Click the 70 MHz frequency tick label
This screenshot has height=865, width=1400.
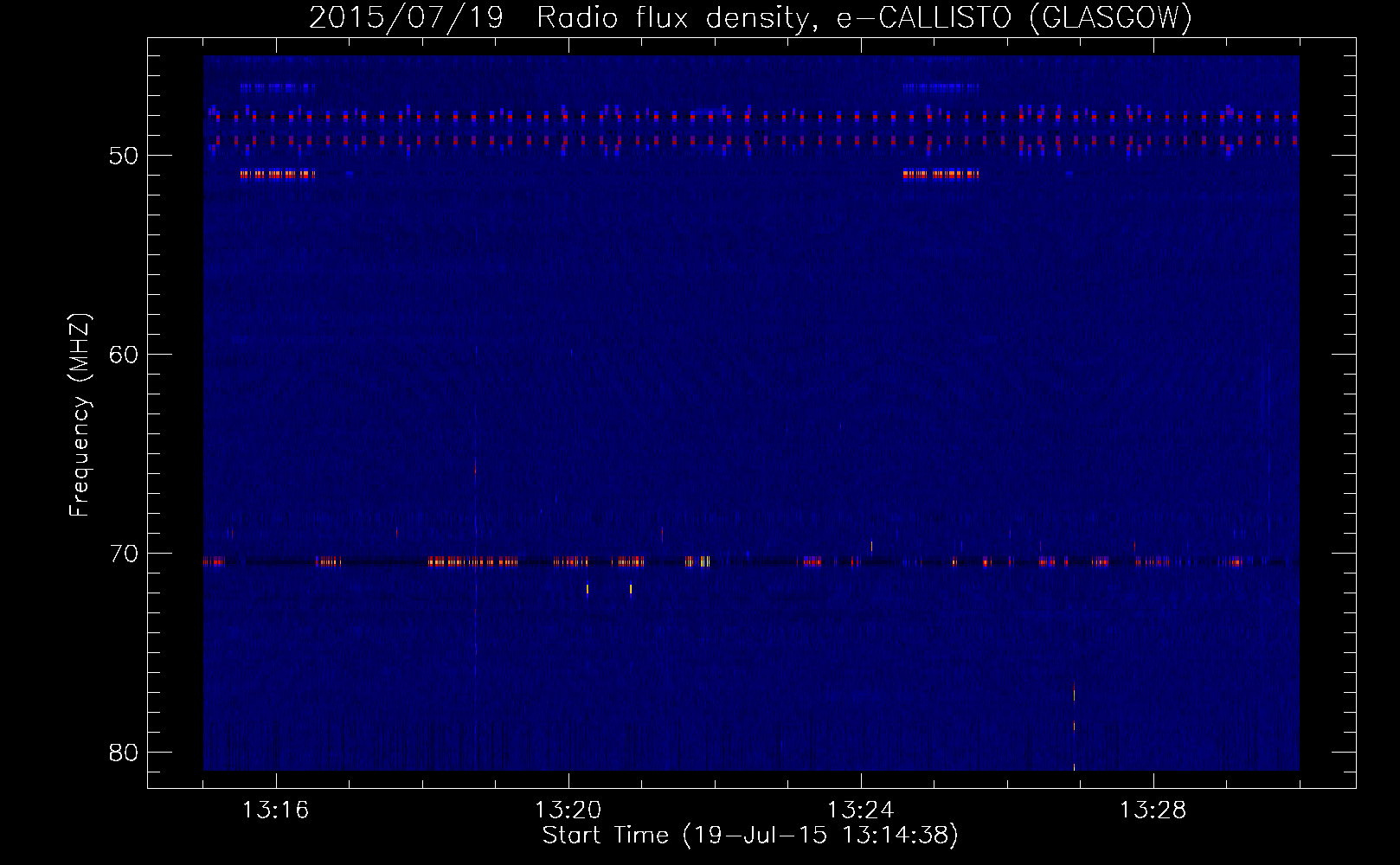(124, 553)
